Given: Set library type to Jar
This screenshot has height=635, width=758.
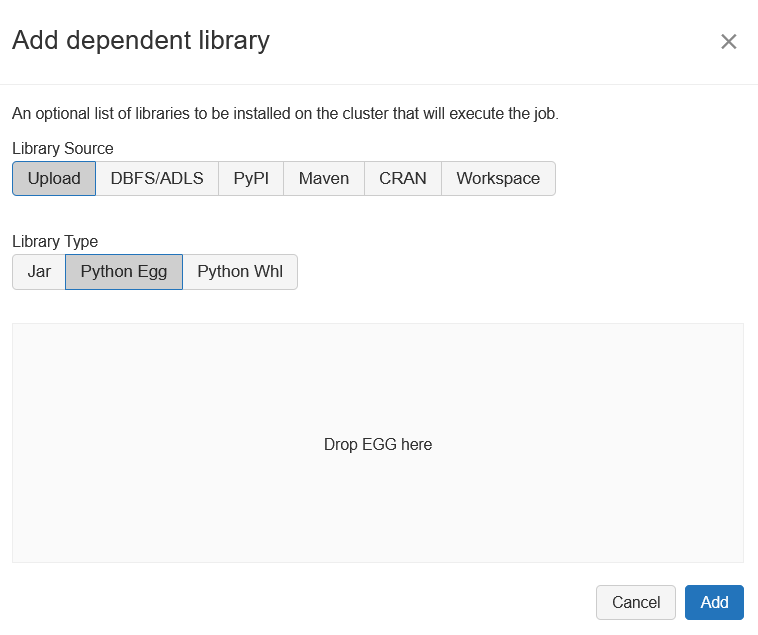Looking at the screenshot, I should click(39, 272).
